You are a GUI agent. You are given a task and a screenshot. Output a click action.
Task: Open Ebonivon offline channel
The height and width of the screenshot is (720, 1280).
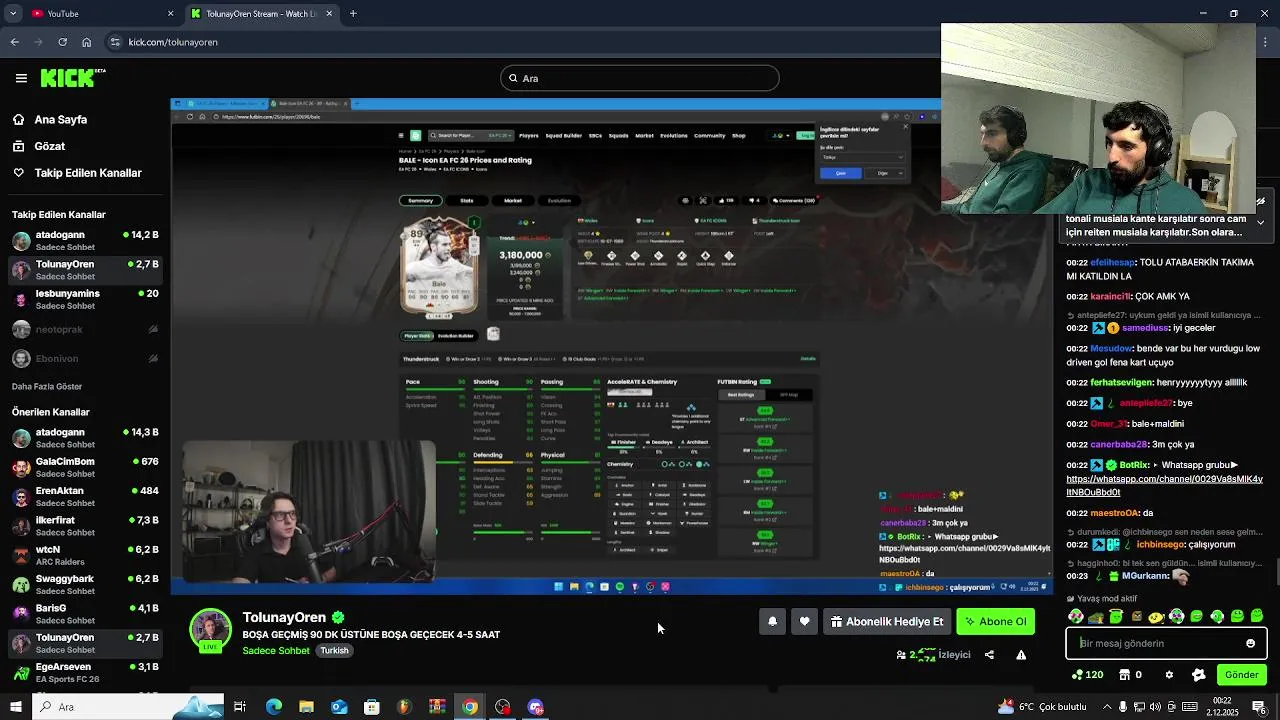(84, 358)
